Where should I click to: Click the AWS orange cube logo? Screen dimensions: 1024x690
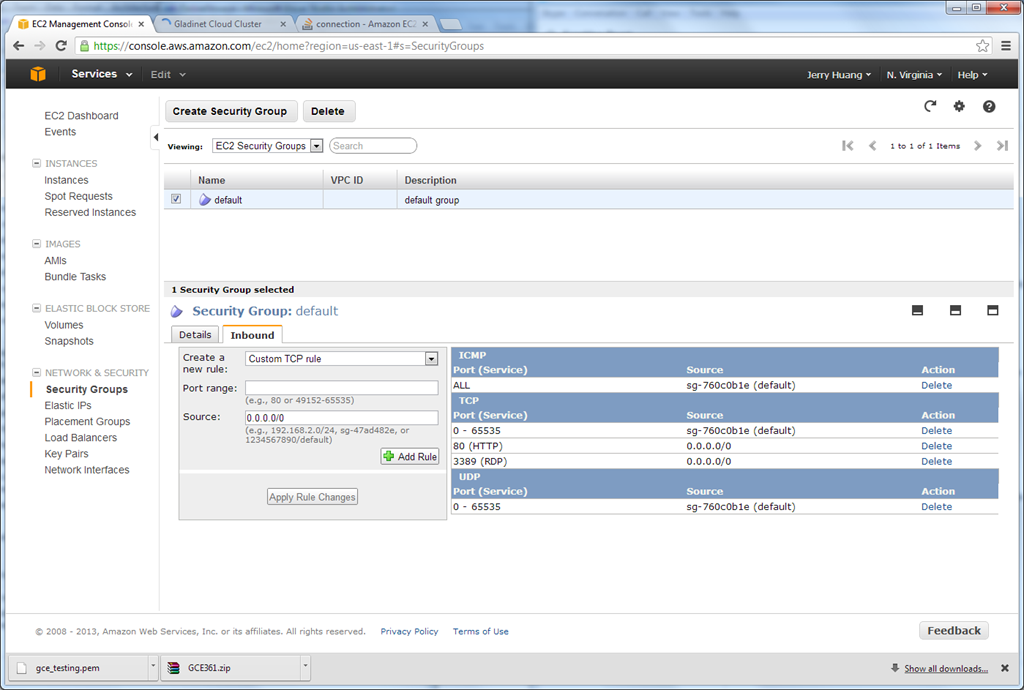click(x=38, y=74)
